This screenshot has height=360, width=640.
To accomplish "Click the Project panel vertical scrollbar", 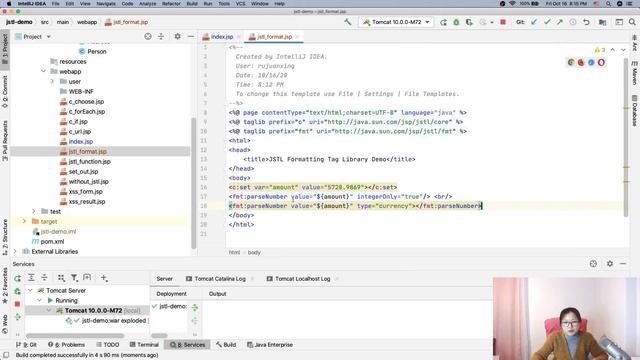I will 193,183.
